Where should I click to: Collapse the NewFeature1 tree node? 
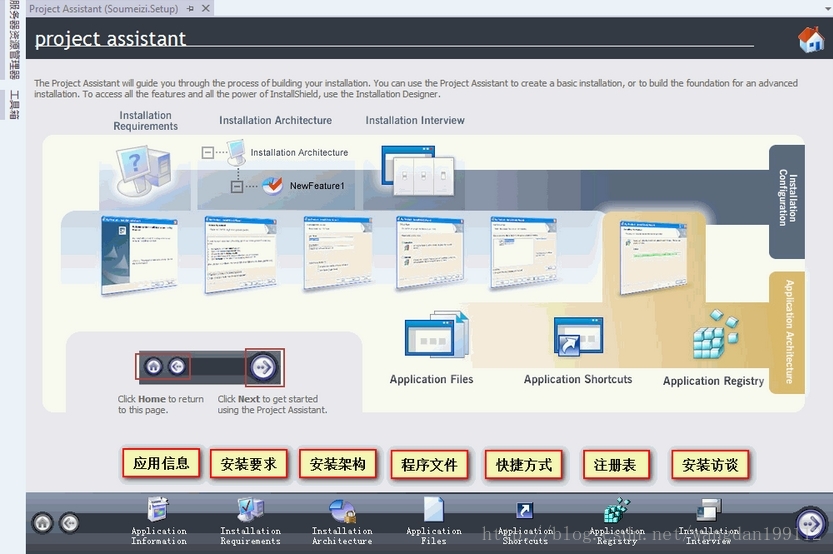237,186
